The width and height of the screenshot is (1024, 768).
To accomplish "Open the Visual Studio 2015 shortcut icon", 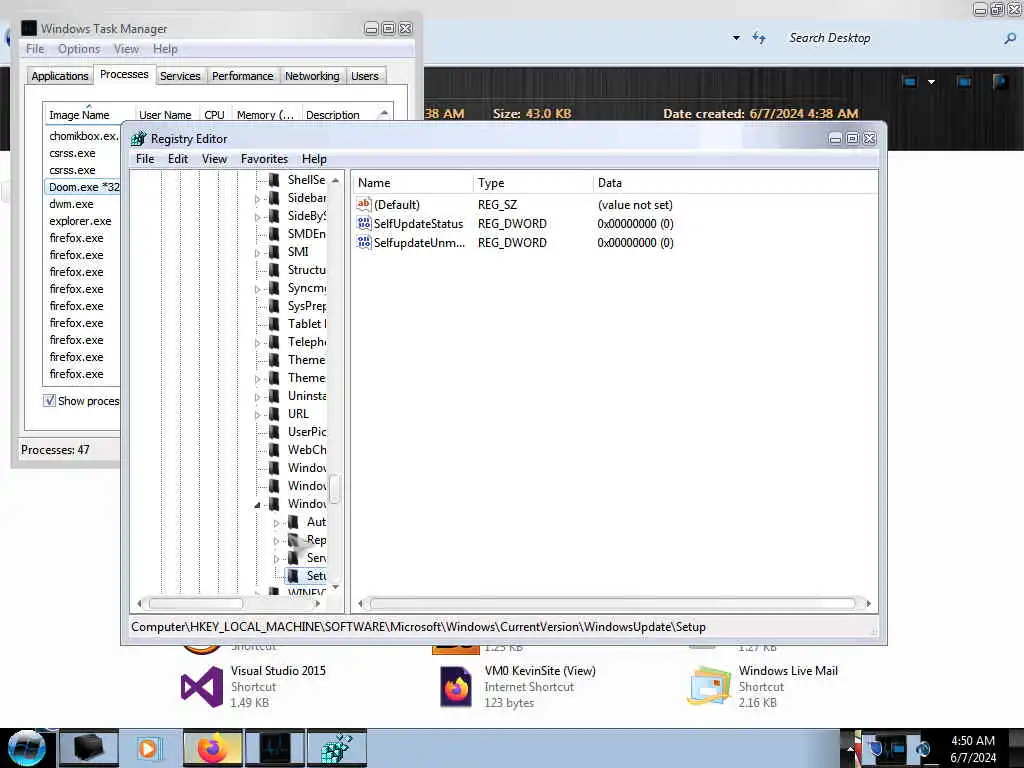I will click(x=202, y=687).
